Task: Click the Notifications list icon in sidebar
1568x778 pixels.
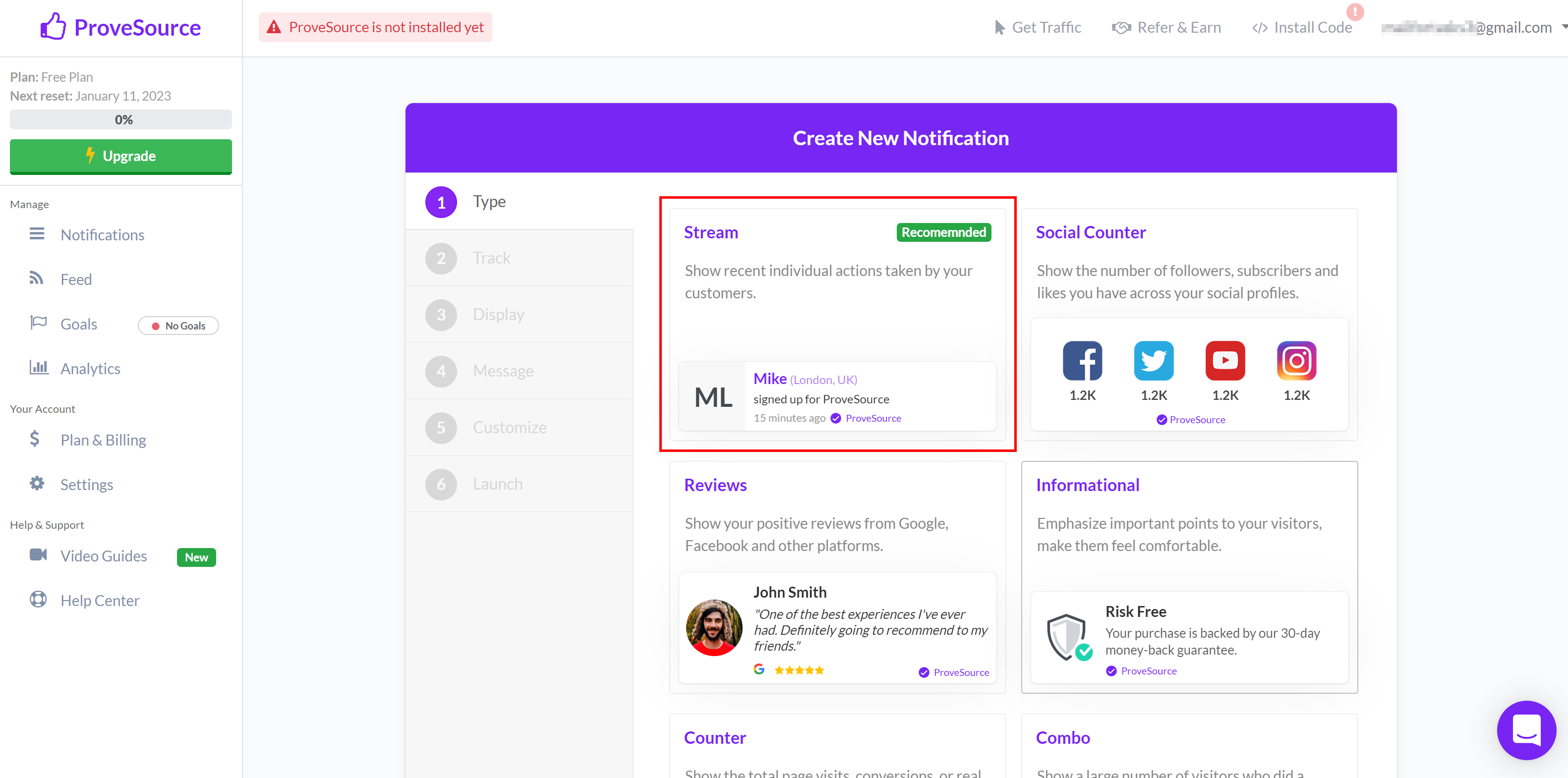Action: point(37,233)
